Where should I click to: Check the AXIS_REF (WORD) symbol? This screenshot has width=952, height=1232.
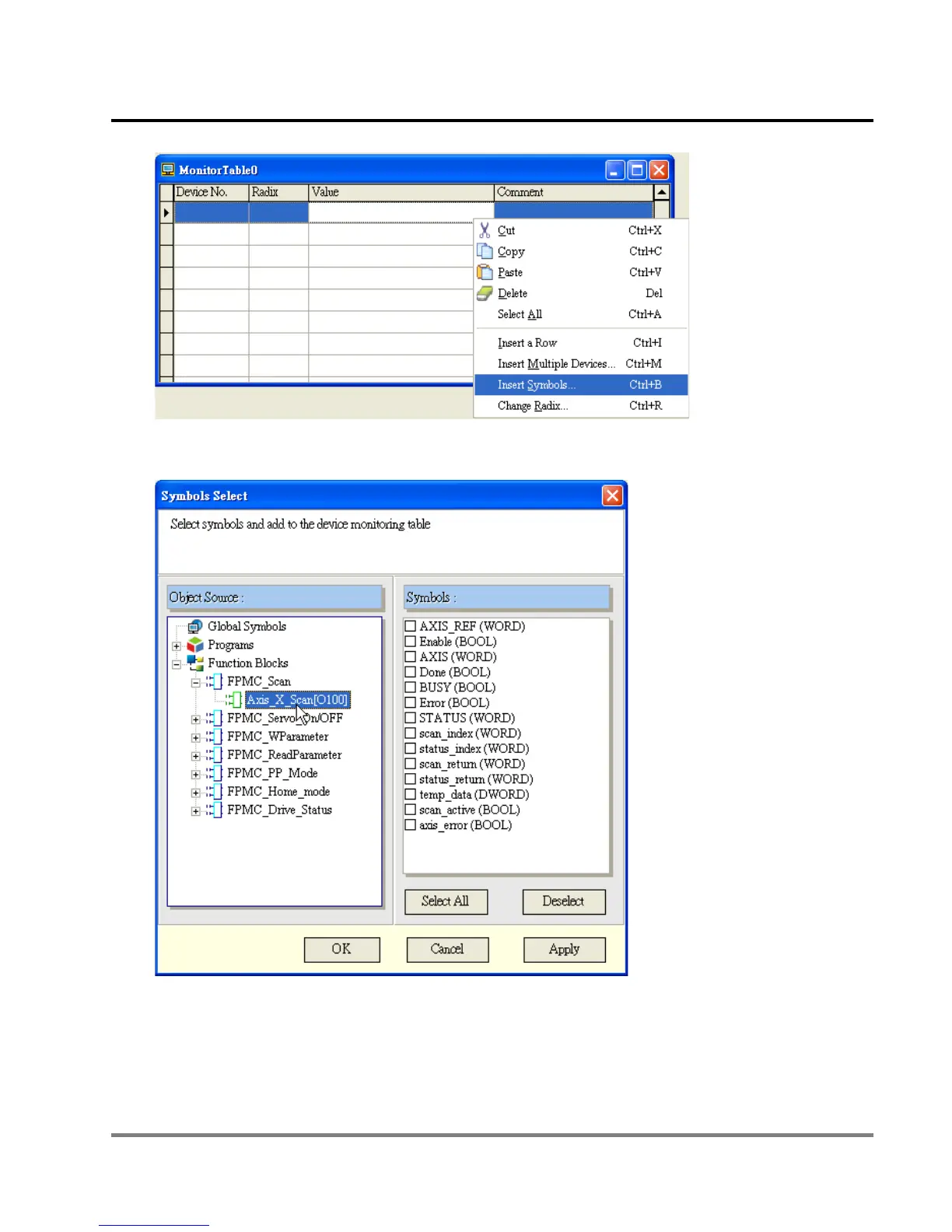(x=411, y=626)
